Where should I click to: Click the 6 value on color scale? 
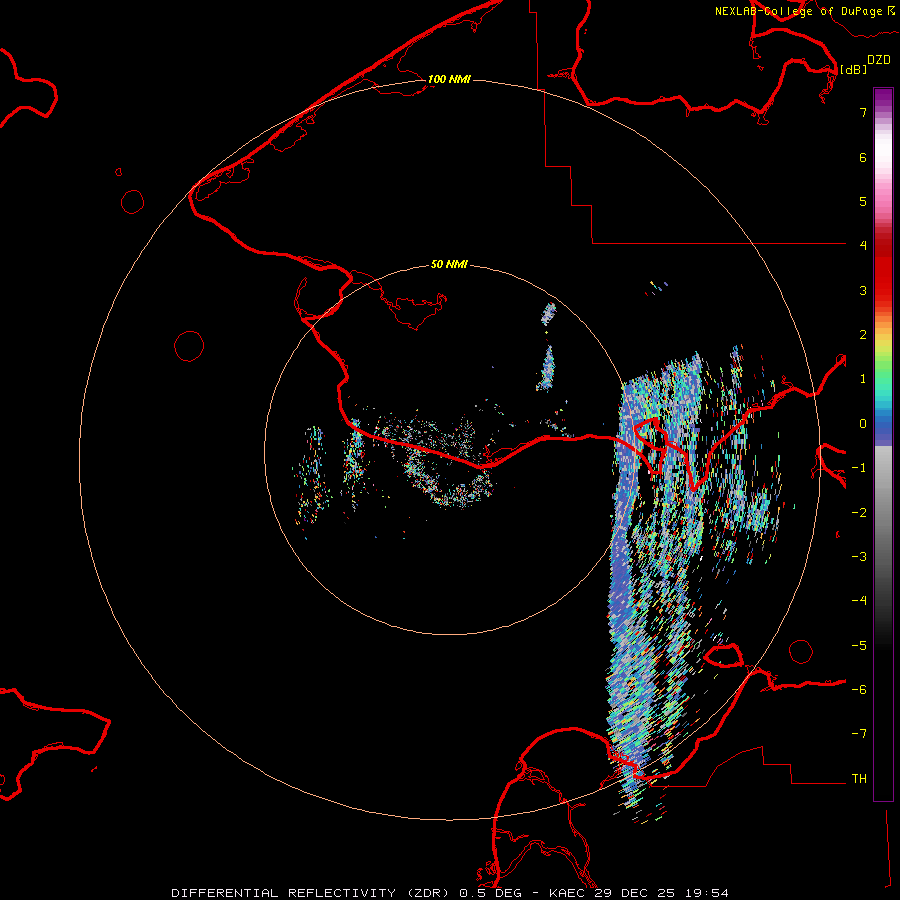click(863, 157)
